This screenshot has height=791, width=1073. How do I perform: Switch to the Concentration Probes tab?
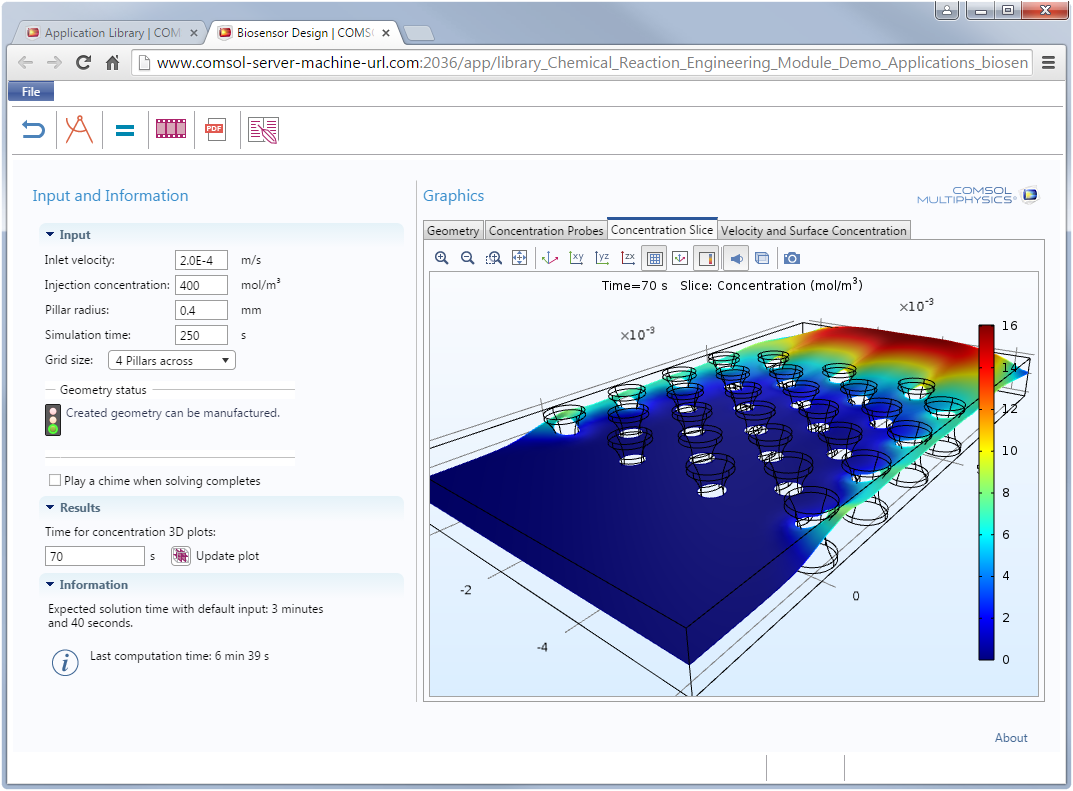pos(546,231)
